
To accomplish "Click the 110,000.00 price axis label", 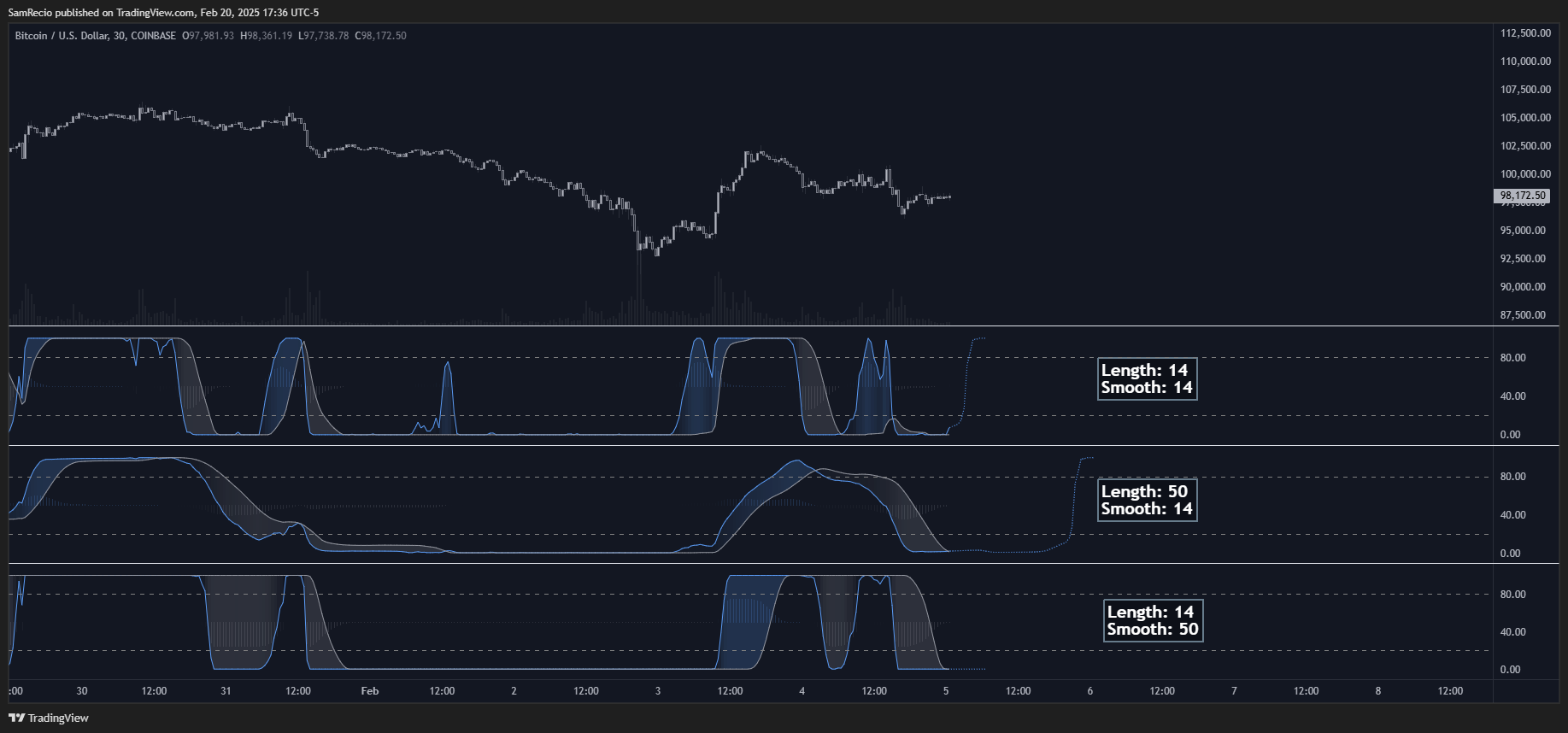I will click(1525, 62).
